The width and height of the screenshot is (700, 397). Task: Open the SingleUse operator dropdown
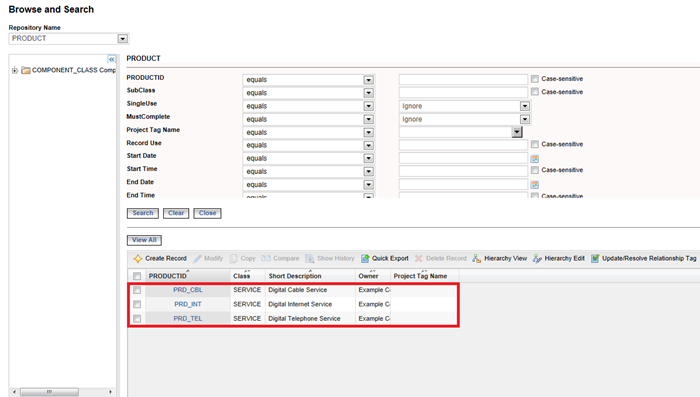[368, 106]
